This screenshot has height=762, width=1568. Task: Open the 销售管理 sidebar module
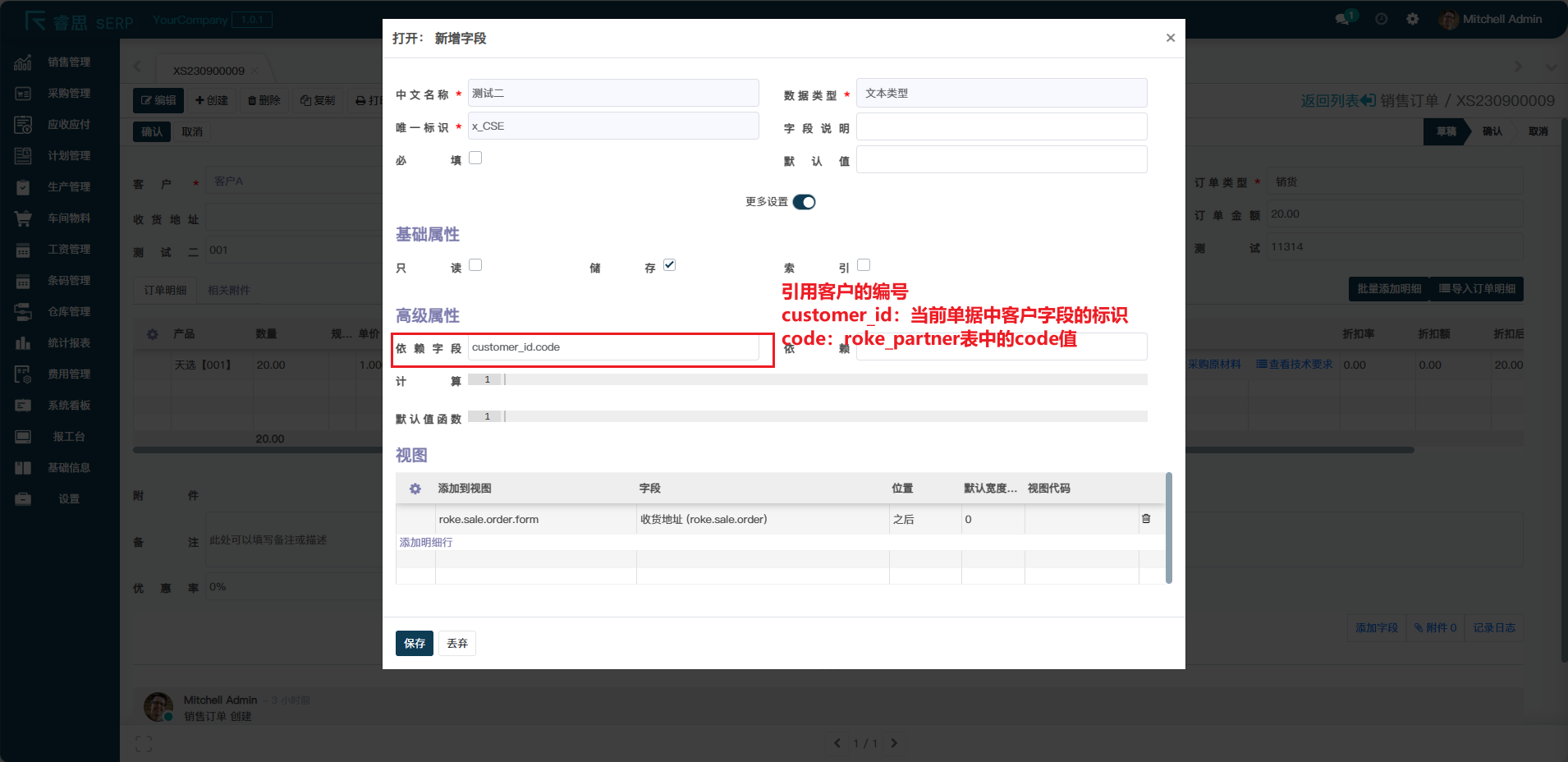57,62
